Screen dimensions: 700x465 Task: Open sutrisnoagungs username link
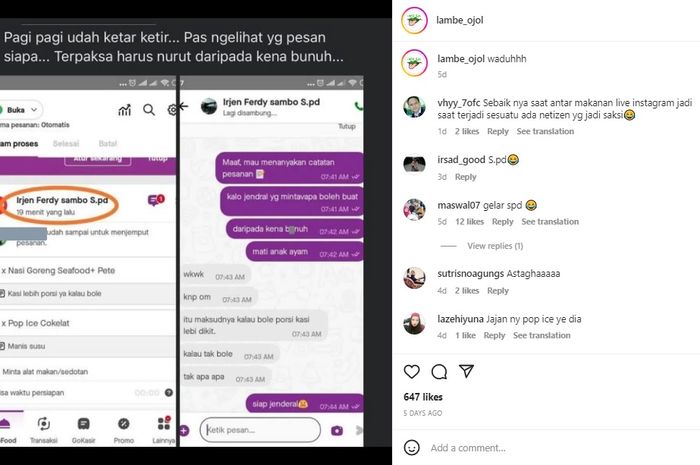tap(467, 274)
